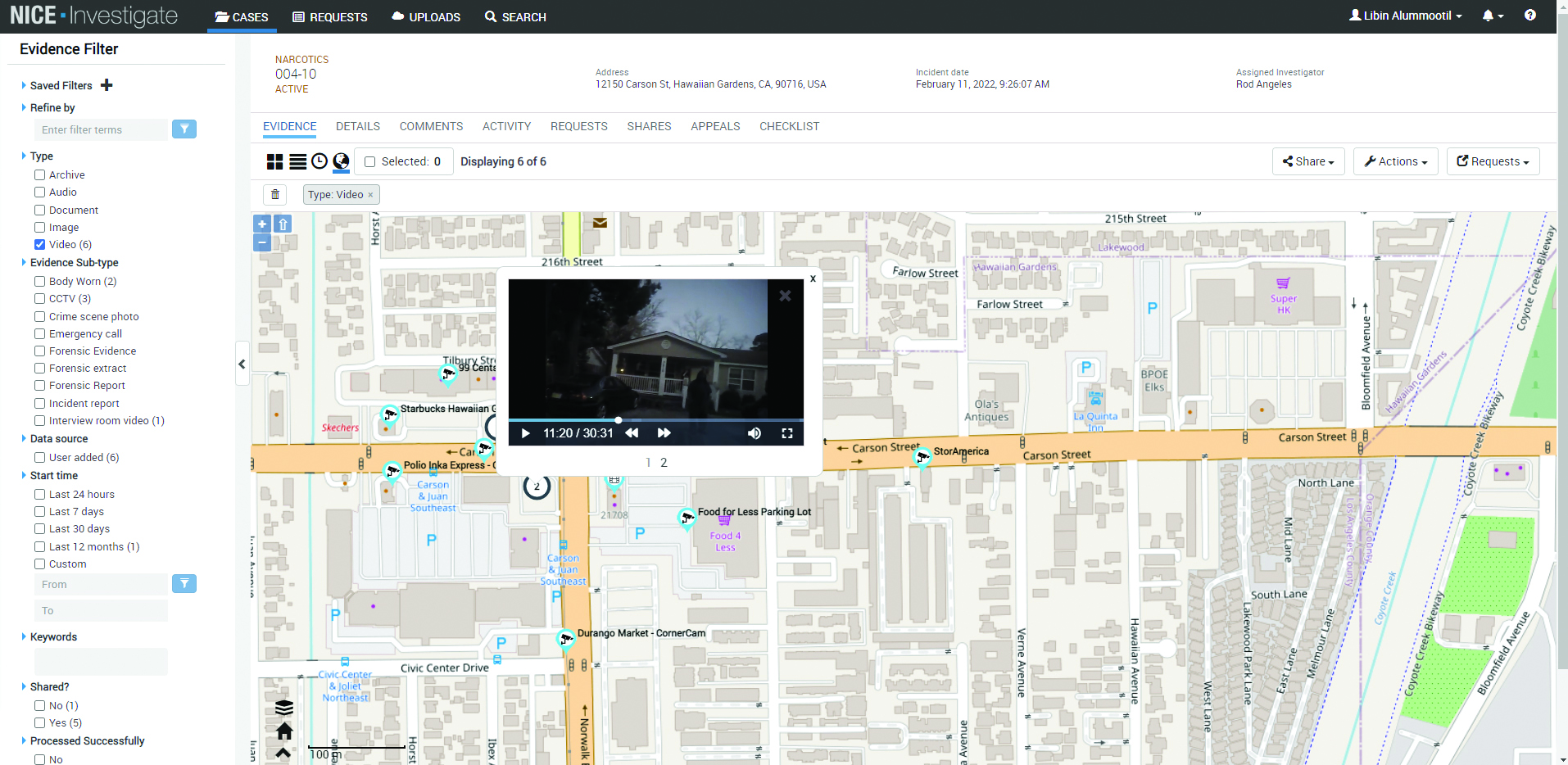Add a new Saved Filter
The height and width of the screenshot is (765, 1568).
[x=106, y=84]
